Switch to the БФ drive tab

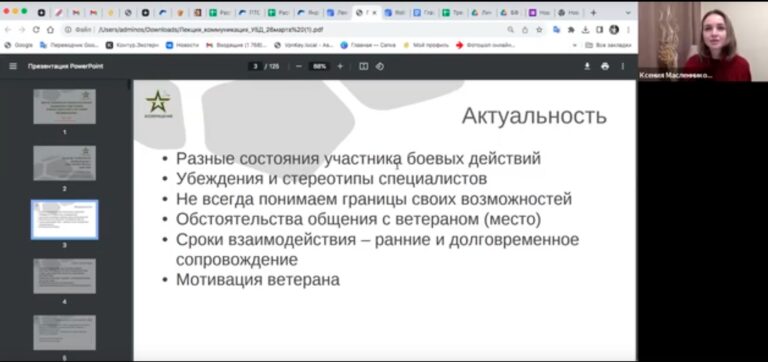[x=512, y=13]
